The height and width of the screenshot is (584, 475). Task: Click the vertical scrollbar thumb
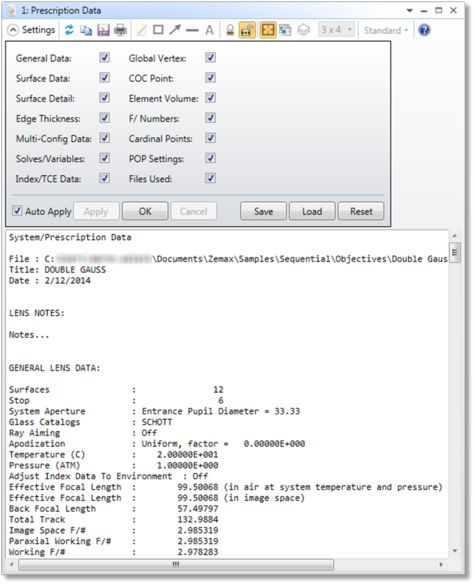tap(455, 253)
